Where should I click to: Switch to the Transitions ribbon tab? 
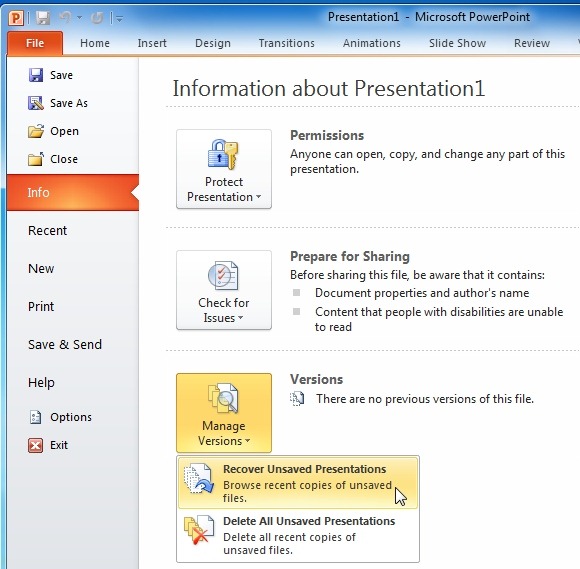286,43
